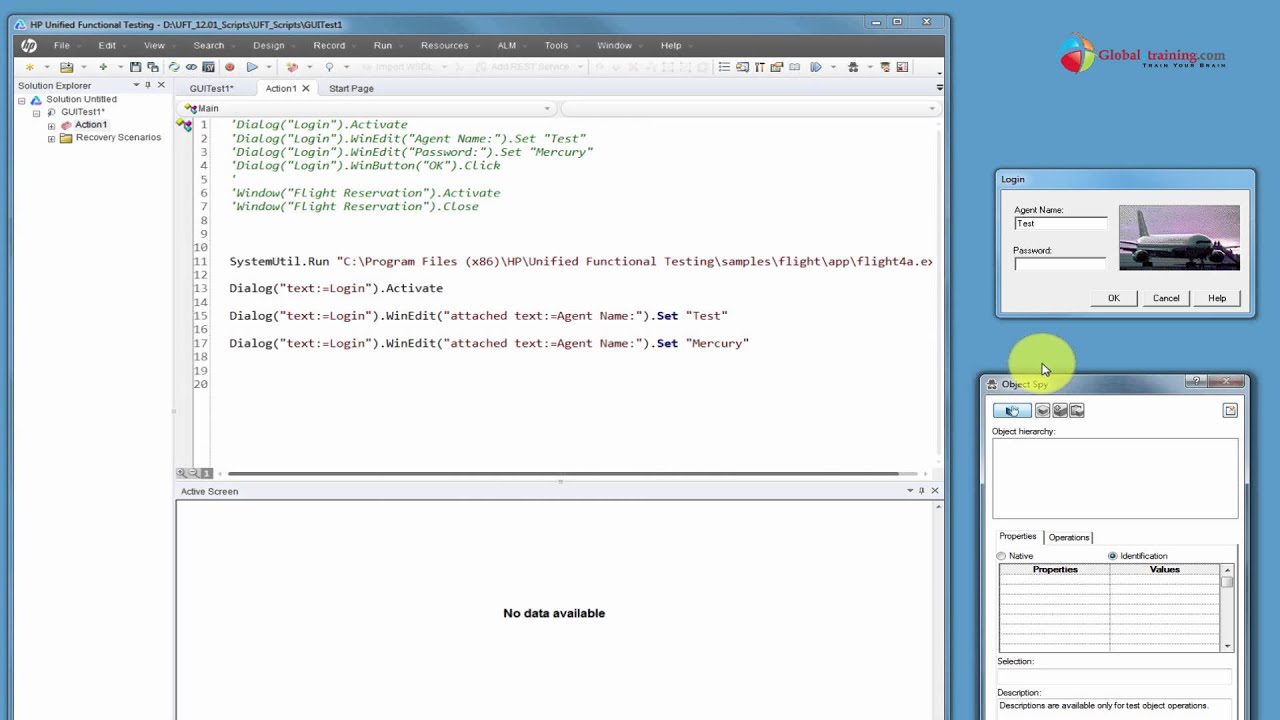Open the Design menu
Viewport: 1280px width, 720px height.
coord(268,45)
